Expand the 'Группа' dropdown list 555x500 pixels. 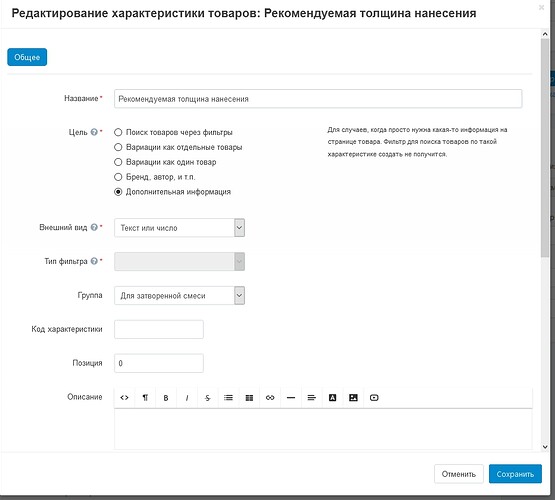179,295
